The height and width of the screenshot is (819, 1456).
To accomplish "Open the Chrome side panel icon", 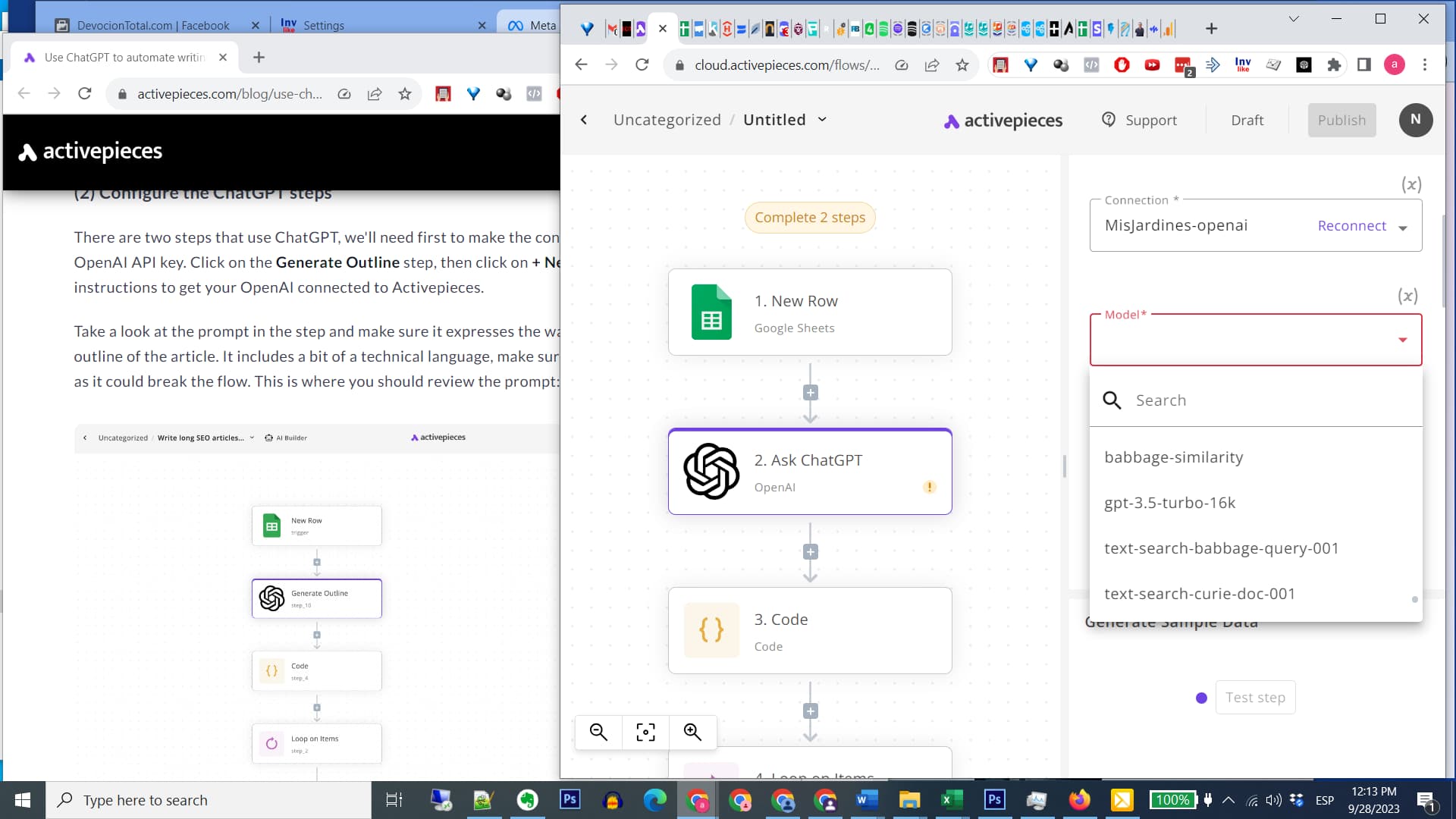I will (1364, 65).
